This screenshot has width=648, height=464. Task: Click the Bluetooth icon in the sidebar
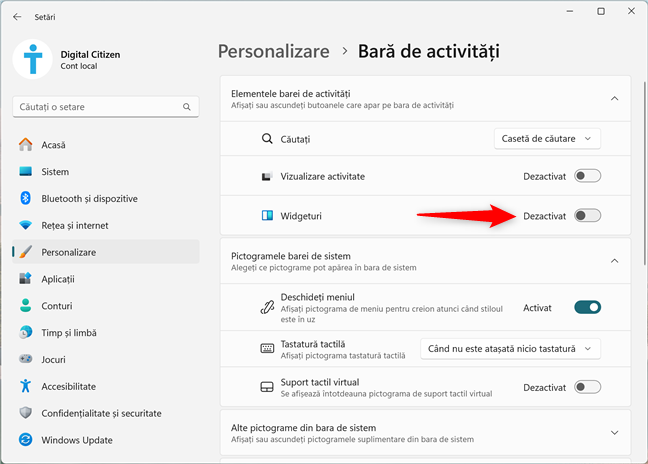[26, 198]
